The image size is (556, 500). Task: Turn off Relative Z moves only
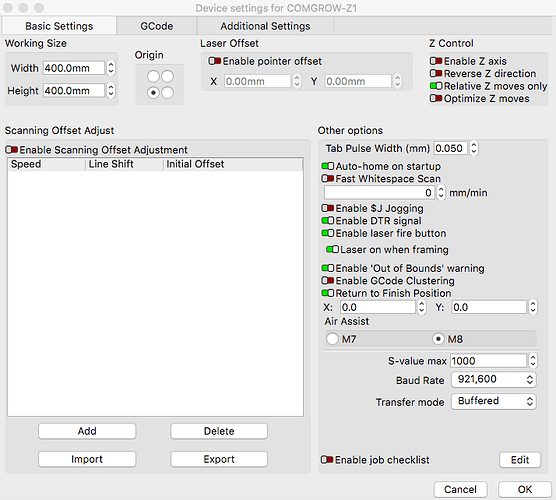(436, 86)
